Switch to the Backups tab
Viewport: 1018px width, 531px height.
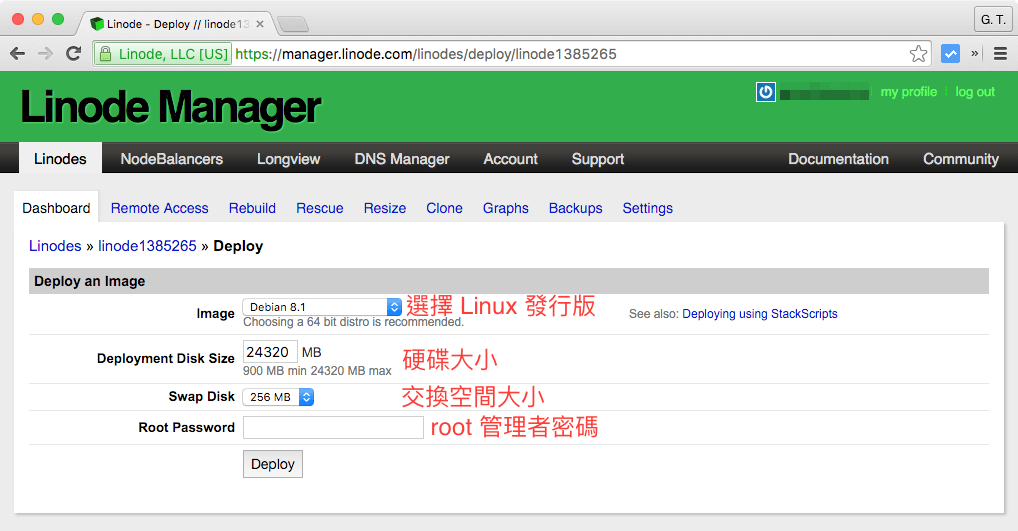[575, 208]
